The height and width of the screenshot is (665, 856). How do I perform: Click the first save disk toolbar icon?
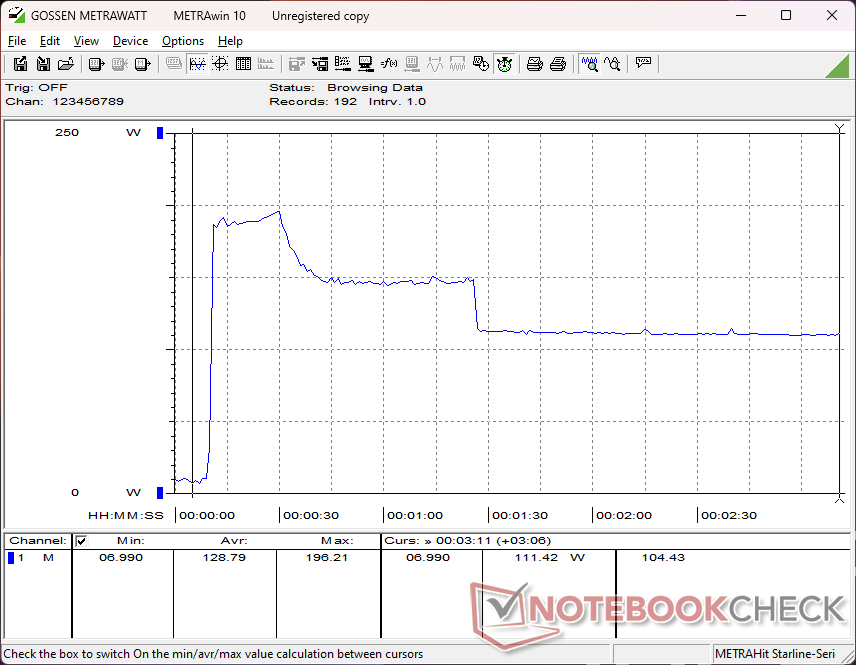click(20, 64)
